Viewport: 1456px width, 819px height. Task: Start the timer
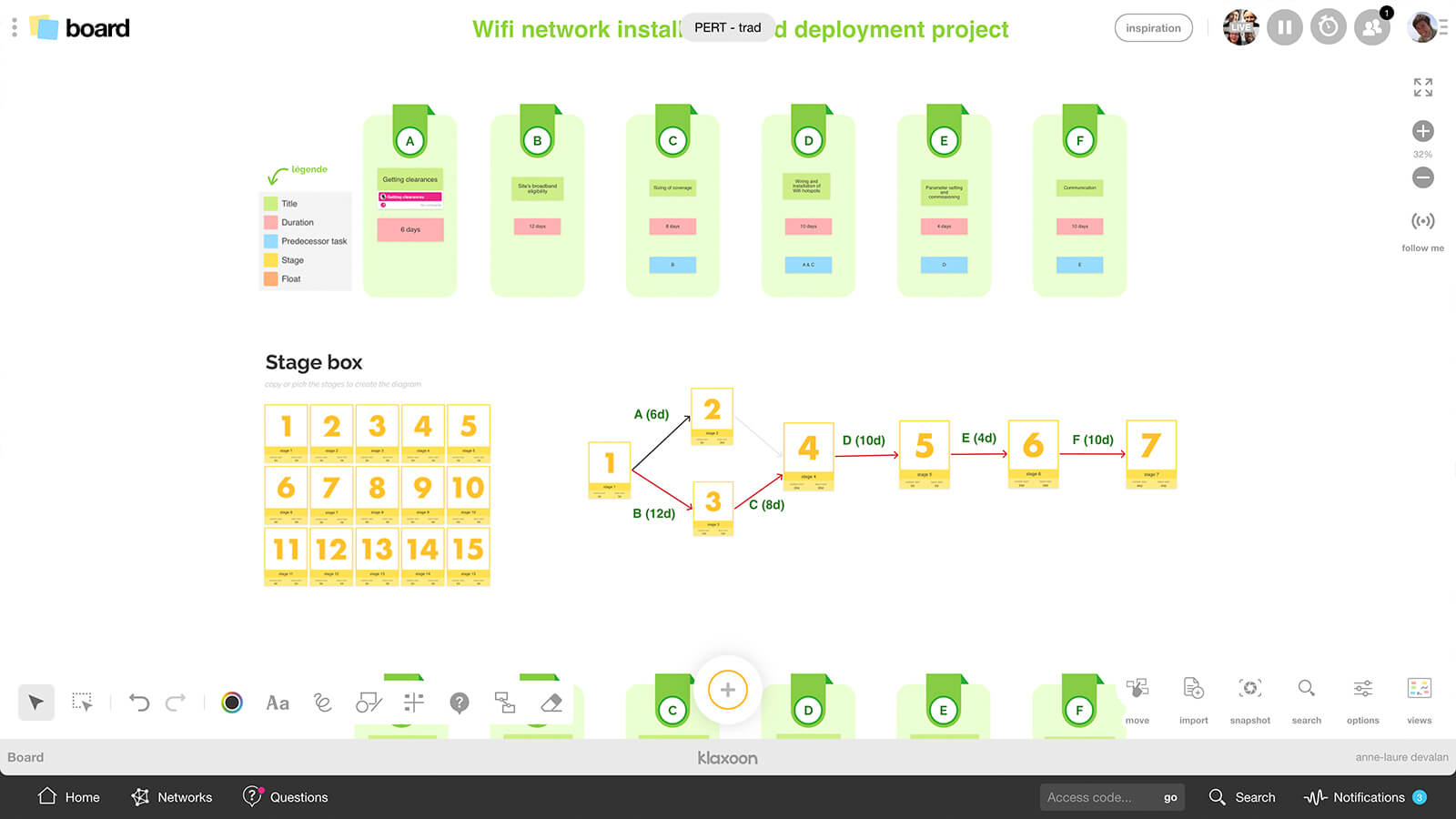click(1328, 27)
